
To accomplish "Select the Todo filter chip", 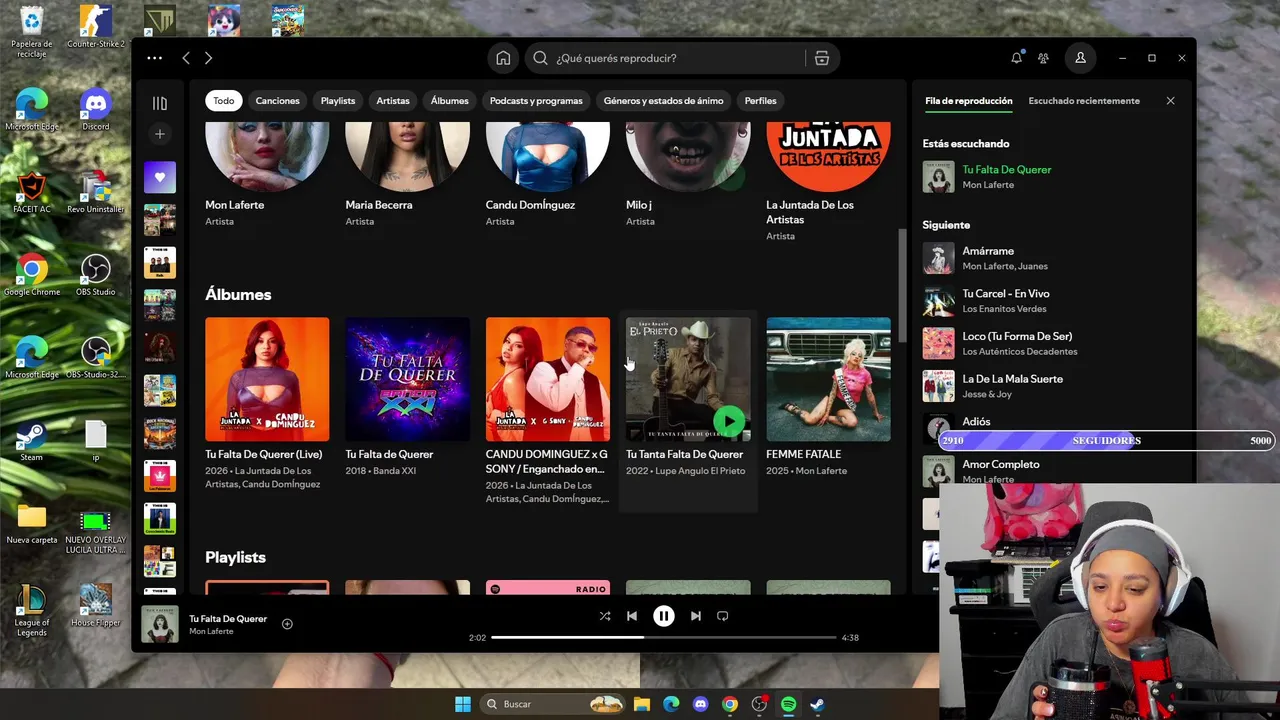I will 224,101.
